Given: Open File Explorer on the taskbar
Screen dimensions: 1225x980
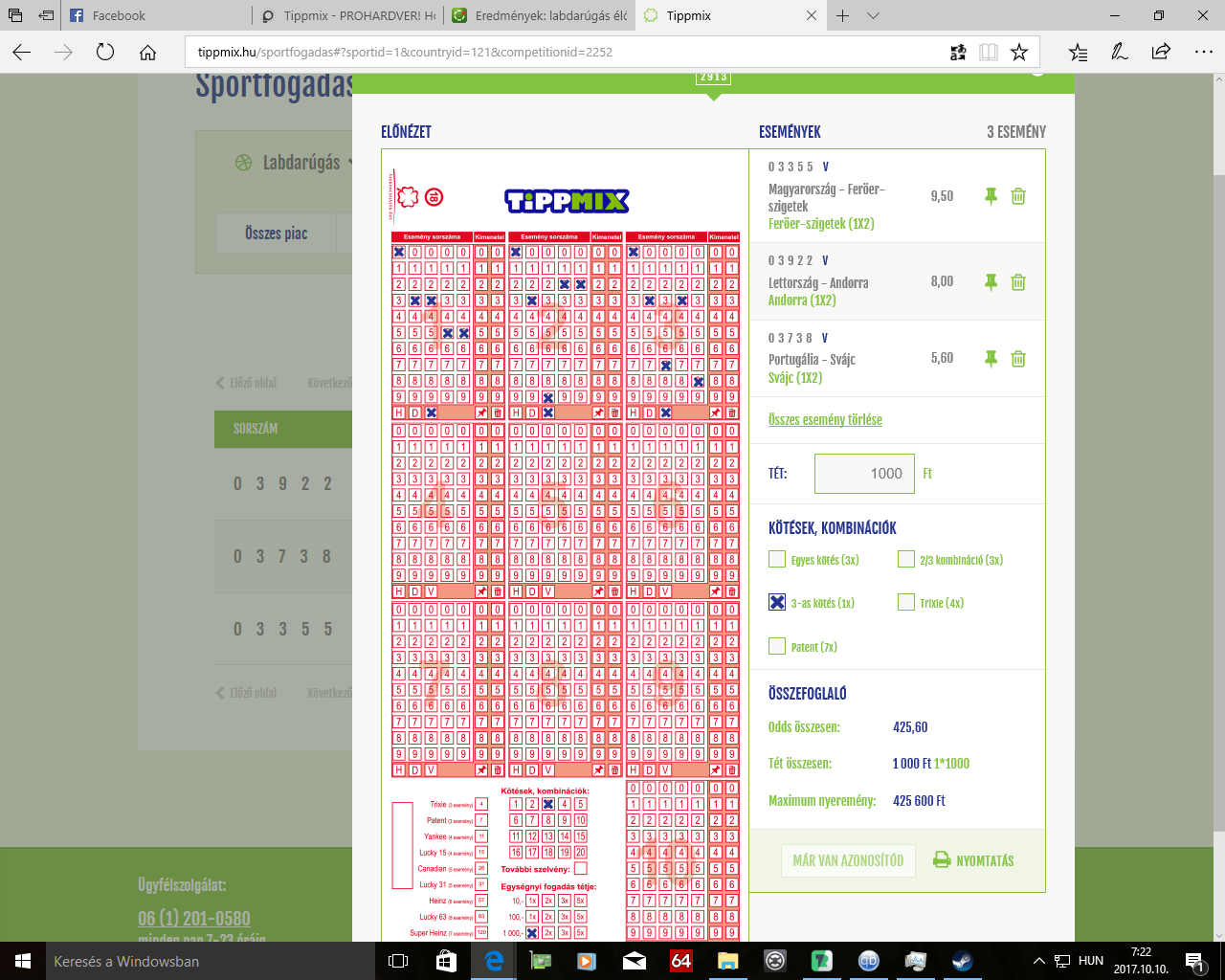Looking at the screenshot, I should point(727,961).
